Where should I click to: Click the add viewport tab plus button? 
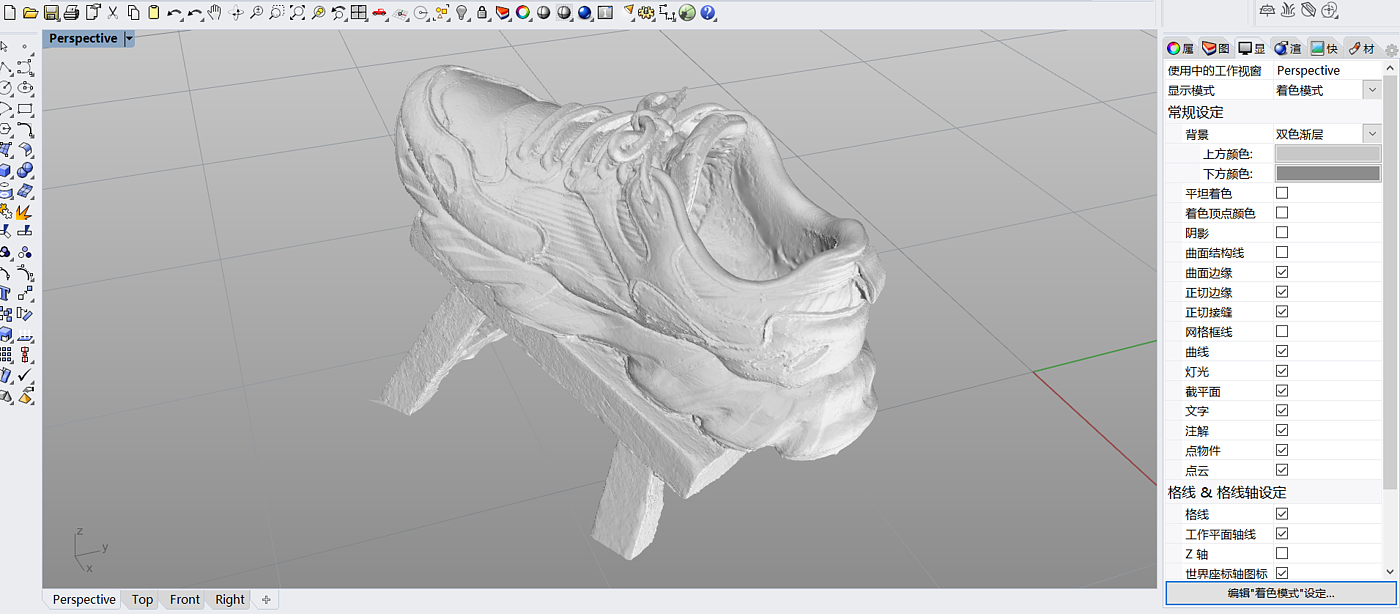point(266,600)
